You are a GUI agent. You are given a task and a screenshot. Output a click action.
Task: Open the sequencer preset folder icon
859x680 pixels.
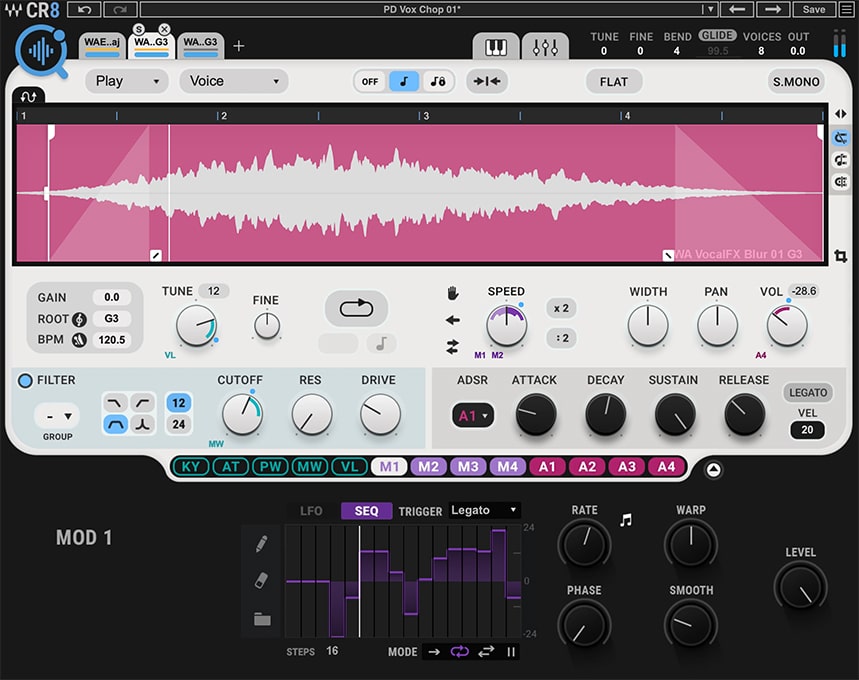263,620
